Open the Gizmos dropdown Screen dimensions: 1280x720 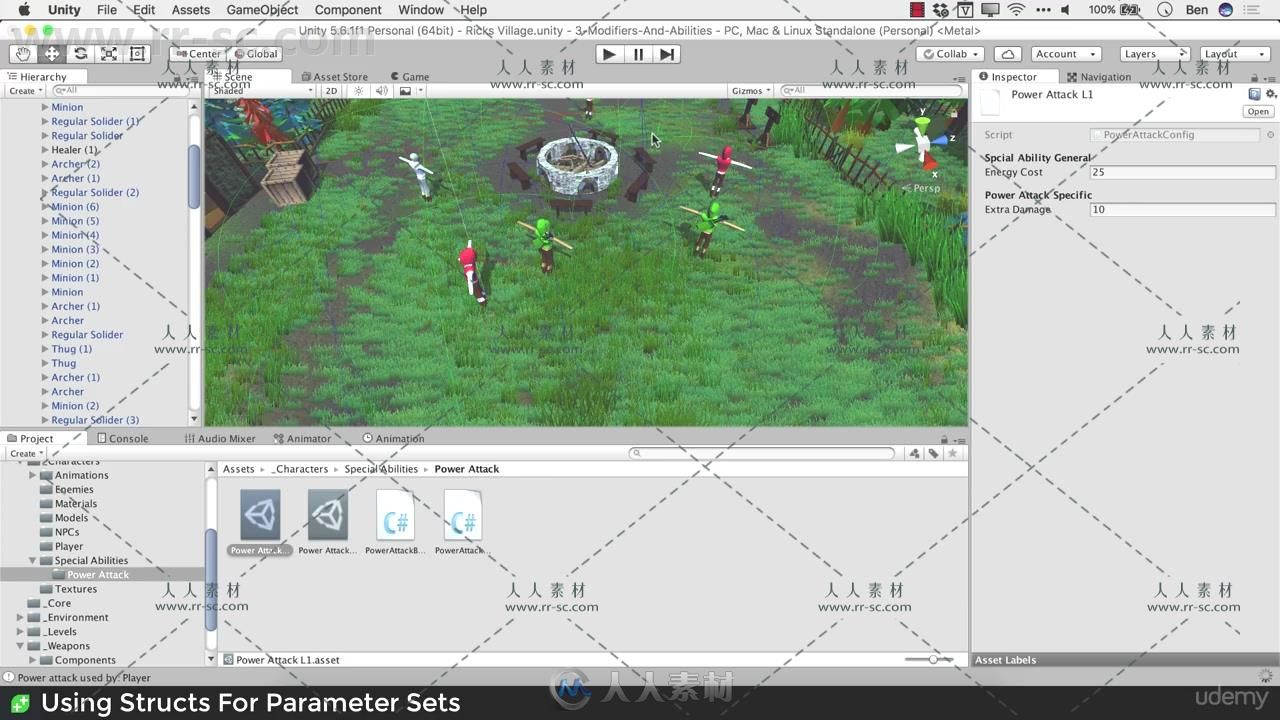click(x=751, y=91)
